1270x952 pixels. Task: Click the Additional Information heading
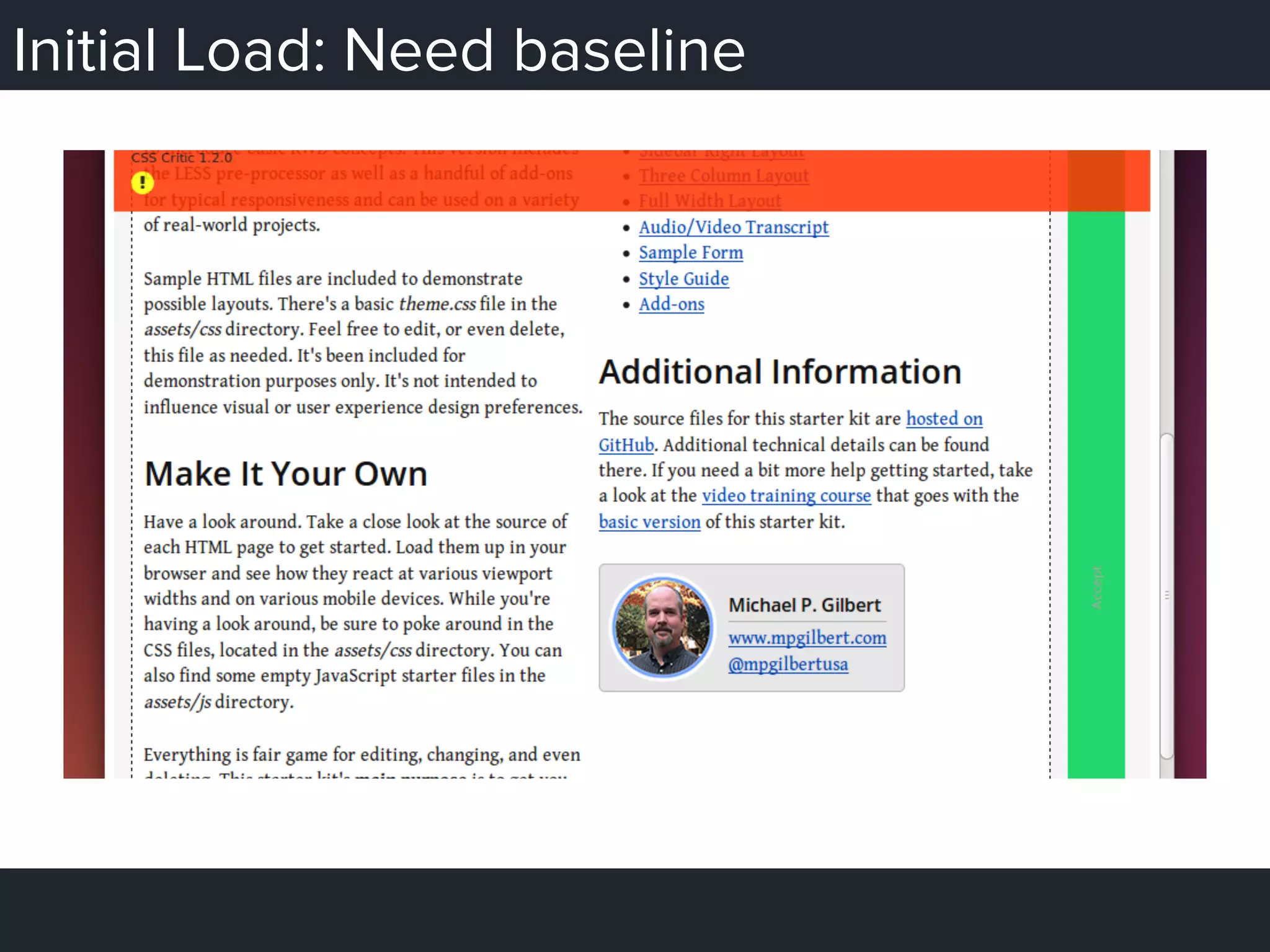(779, 372)
